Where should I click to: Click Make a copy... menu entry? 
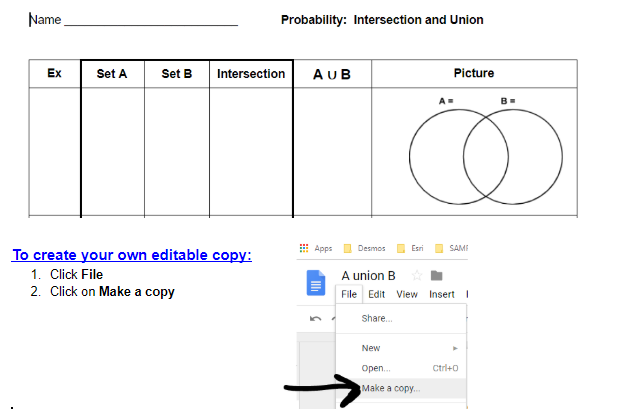coord(392,387)
